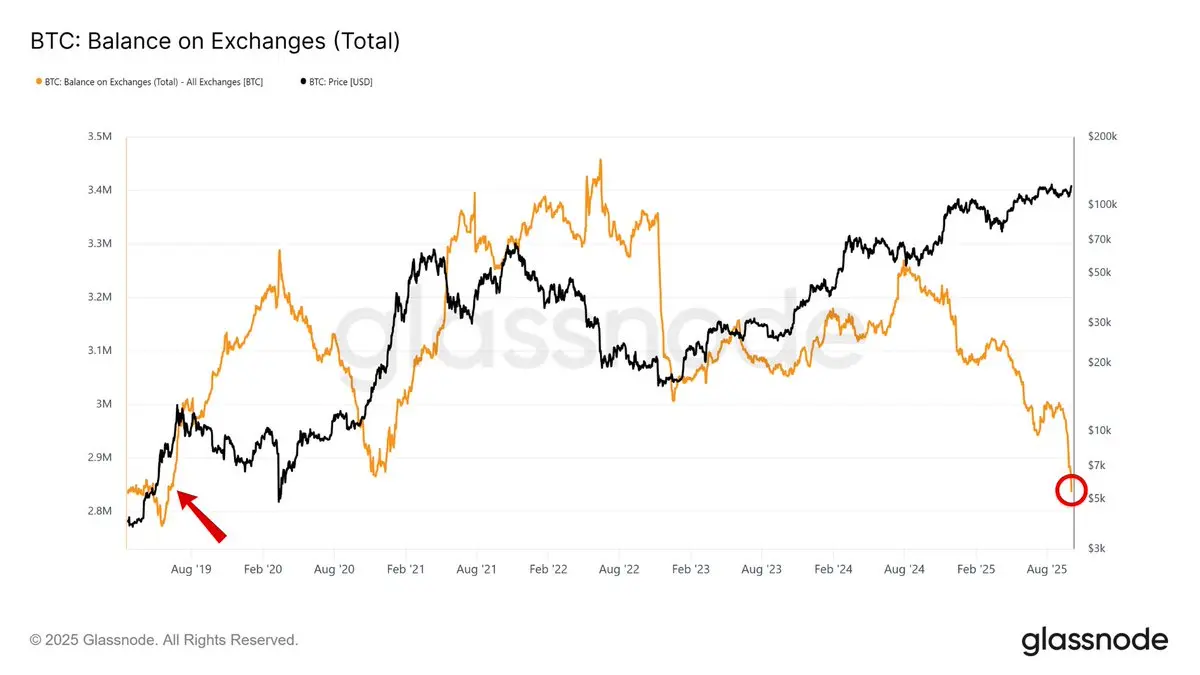This screenshot has width=1200, height=675.
Task: Click the 2.8M balance axis label
Action: click(99, 511)
